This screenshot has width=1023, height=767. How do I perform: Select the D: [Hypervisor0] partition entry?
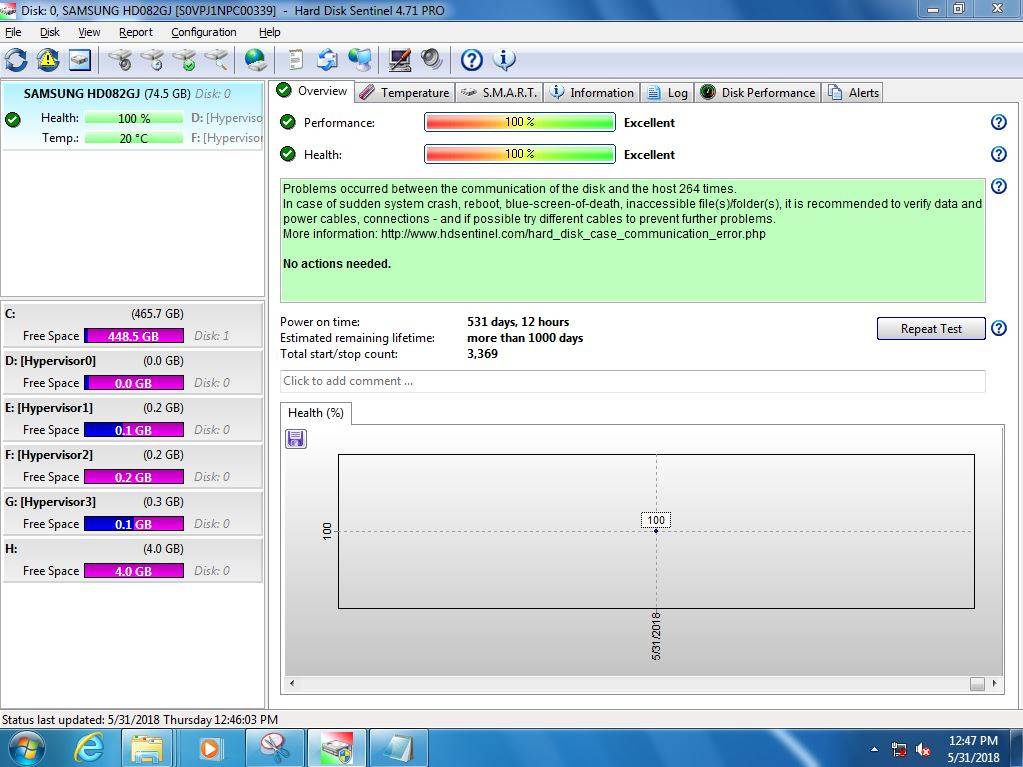(132, 372)
